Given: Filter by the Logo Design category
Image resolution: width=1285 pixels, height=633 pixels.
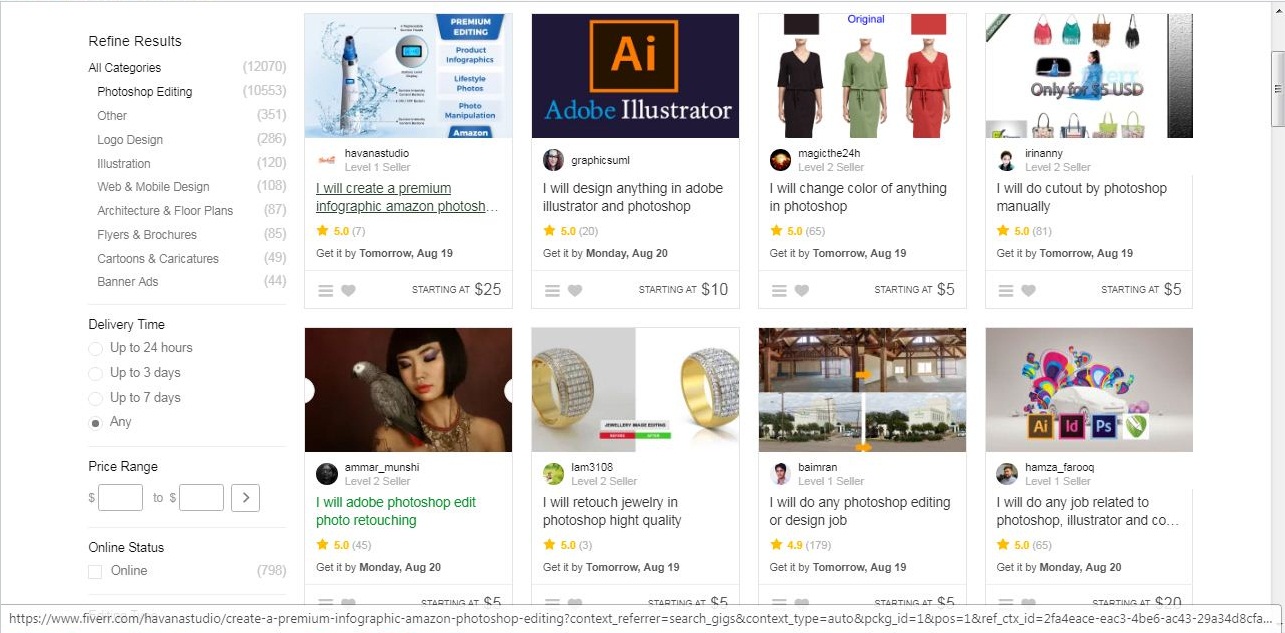Looking at the screenshot, I should 130,140.
